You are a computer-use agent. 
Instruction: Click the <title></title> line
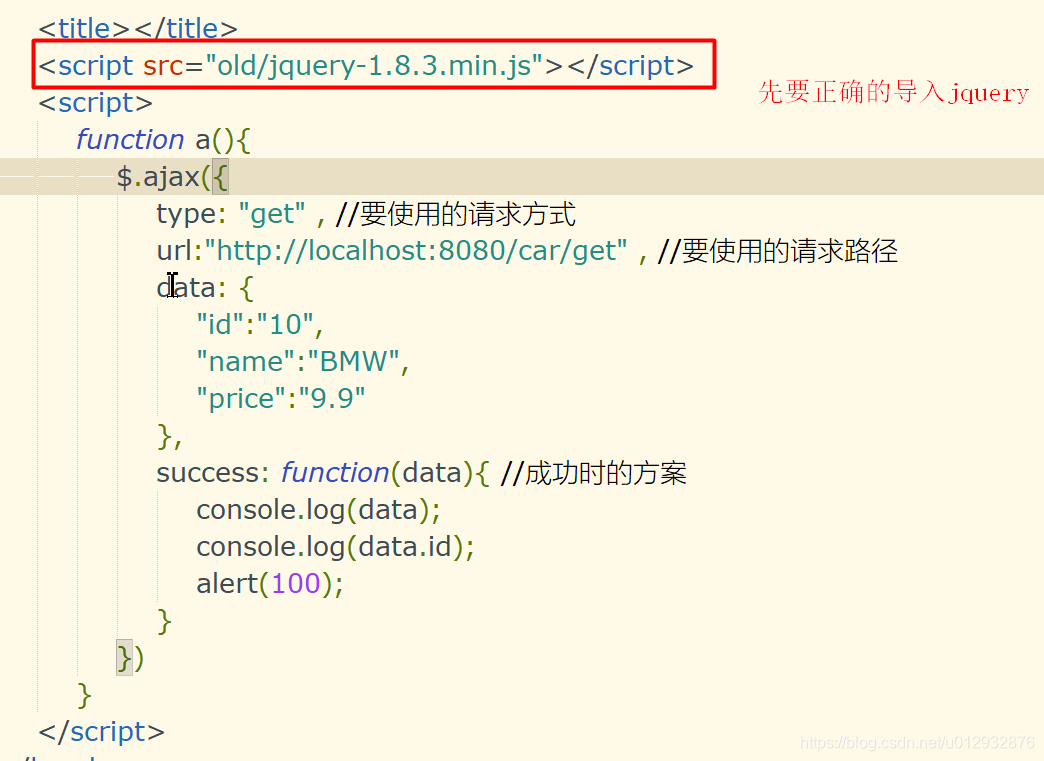click(138, 29)
